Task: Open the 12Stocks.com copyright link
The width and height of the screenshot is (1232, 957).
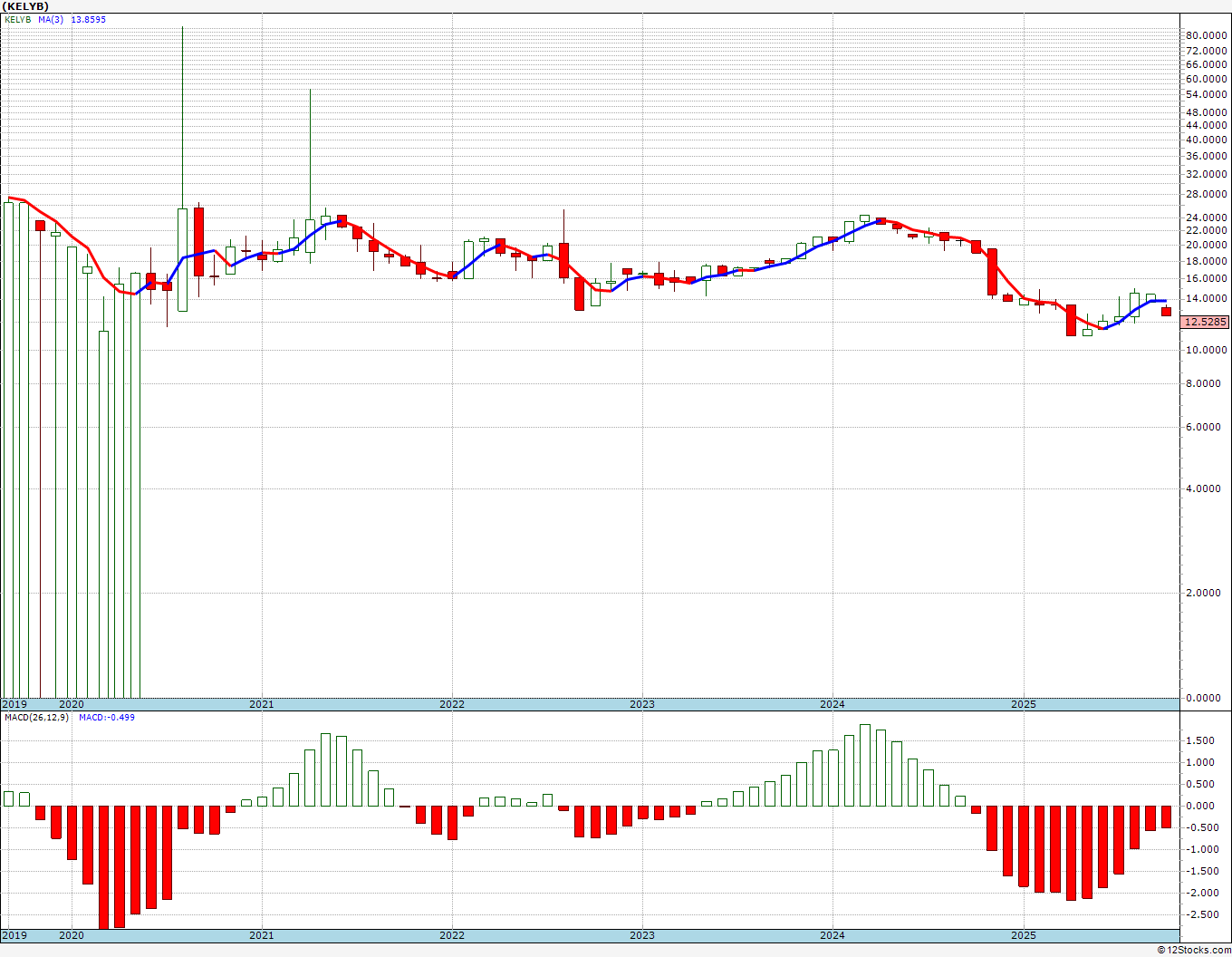Action: pyautogui.click(x=1194, y=950)
